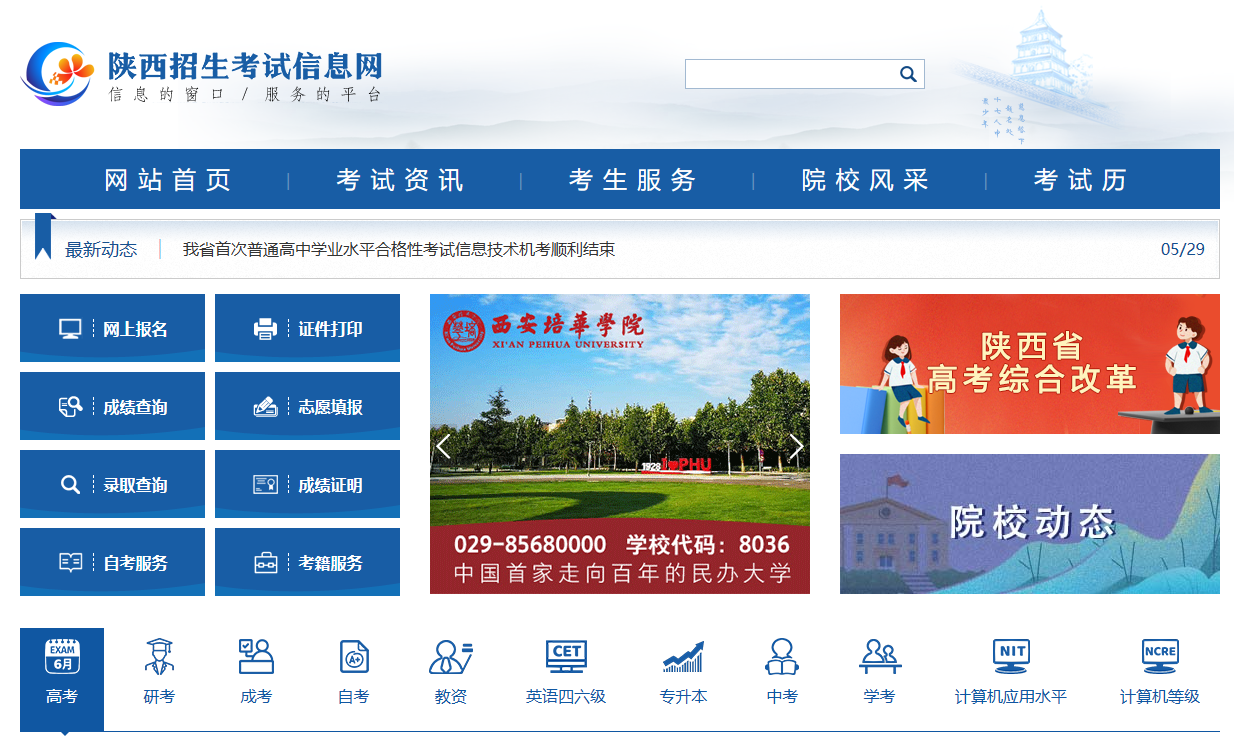
Task: Click the 录取查询 magnifier icon
Action: coord(70,485)
